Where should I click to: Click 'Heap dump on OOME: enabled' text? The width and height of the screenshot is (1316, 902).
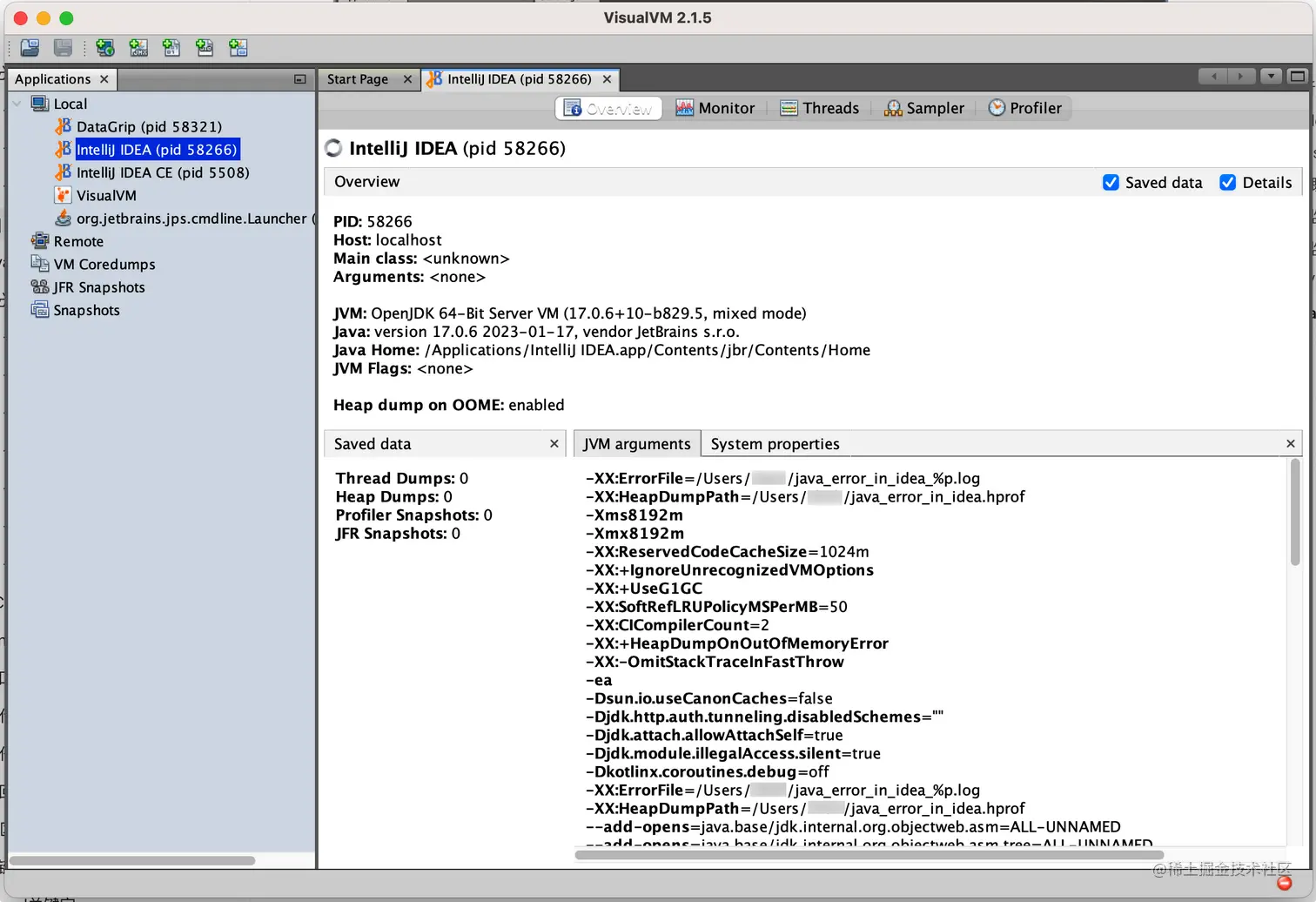pyautogui.click(x=449, y=406)
